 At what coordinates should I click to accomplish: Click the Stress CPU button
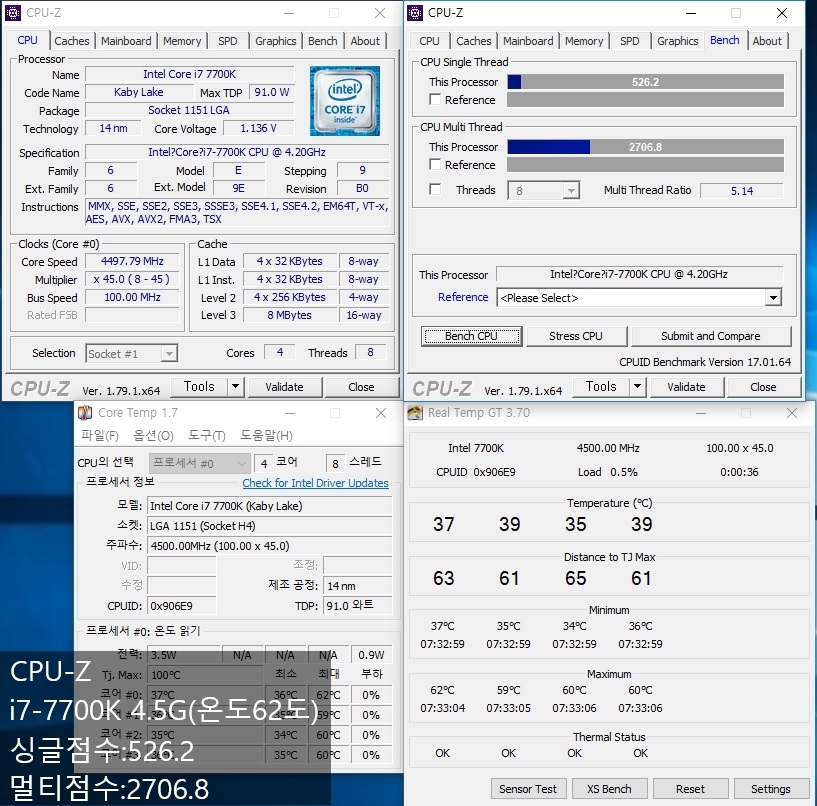click(x=576, y=336)
